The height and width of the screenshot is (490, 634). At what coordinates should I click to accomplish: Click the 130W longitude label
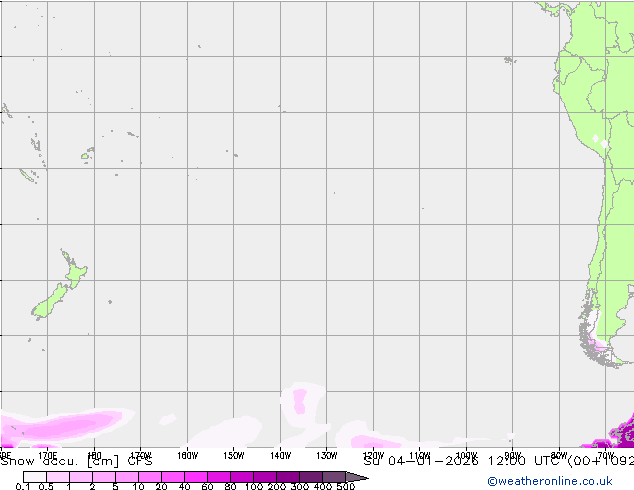point(327,456)
